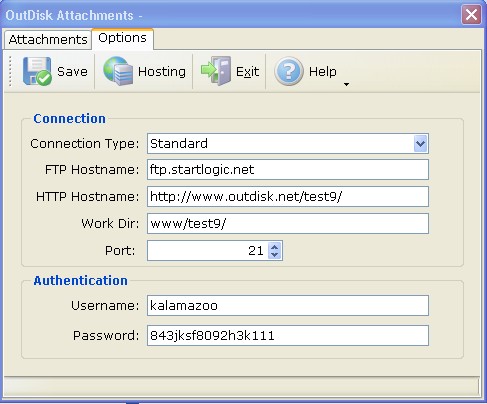The image size is (487, 404).
Task: Click the Save floppy disk icon
Action: point(37,71)
